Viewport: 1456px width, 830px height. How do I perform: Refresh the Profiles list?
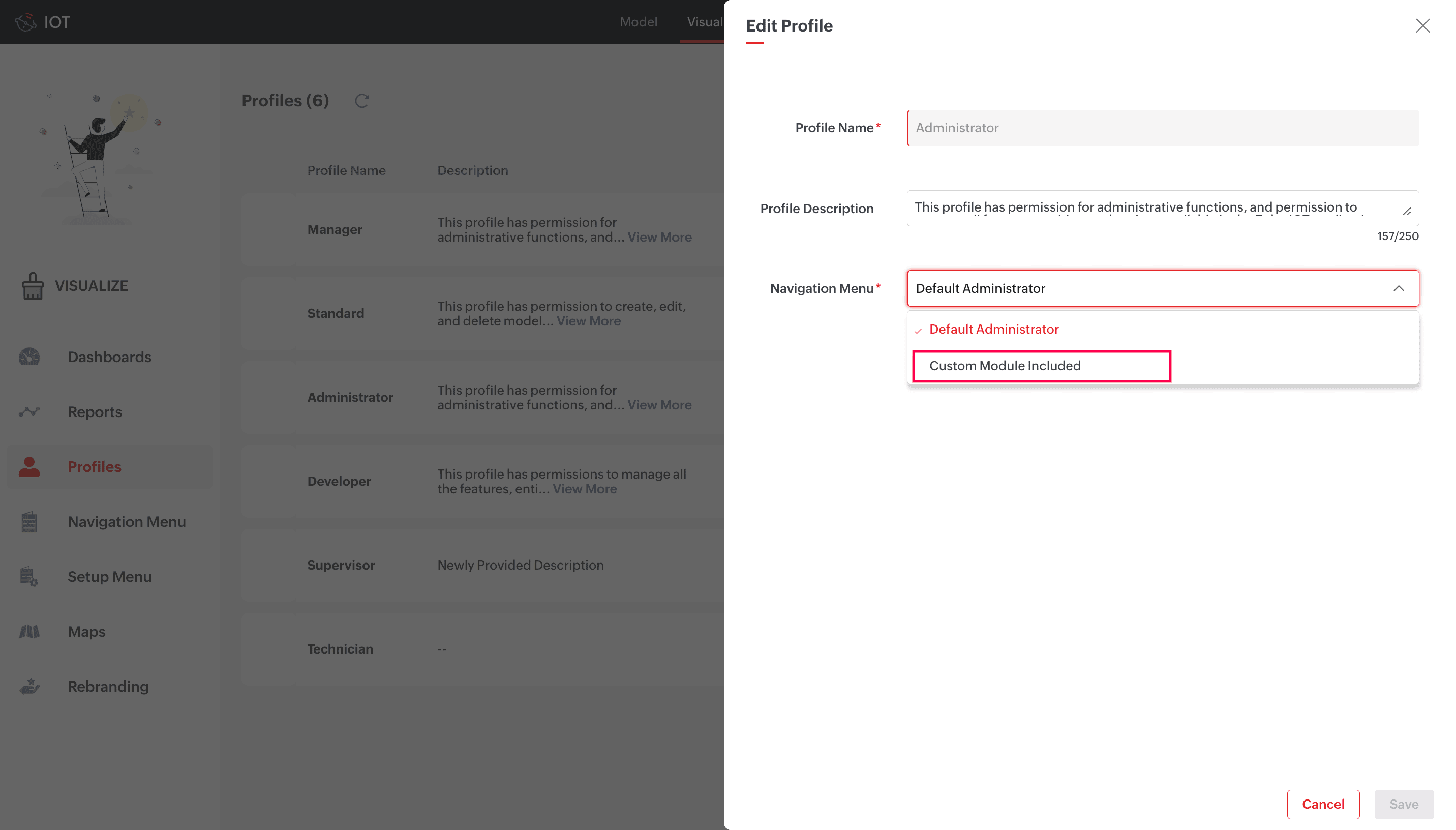pyautogui.click(x=362, y=101)
